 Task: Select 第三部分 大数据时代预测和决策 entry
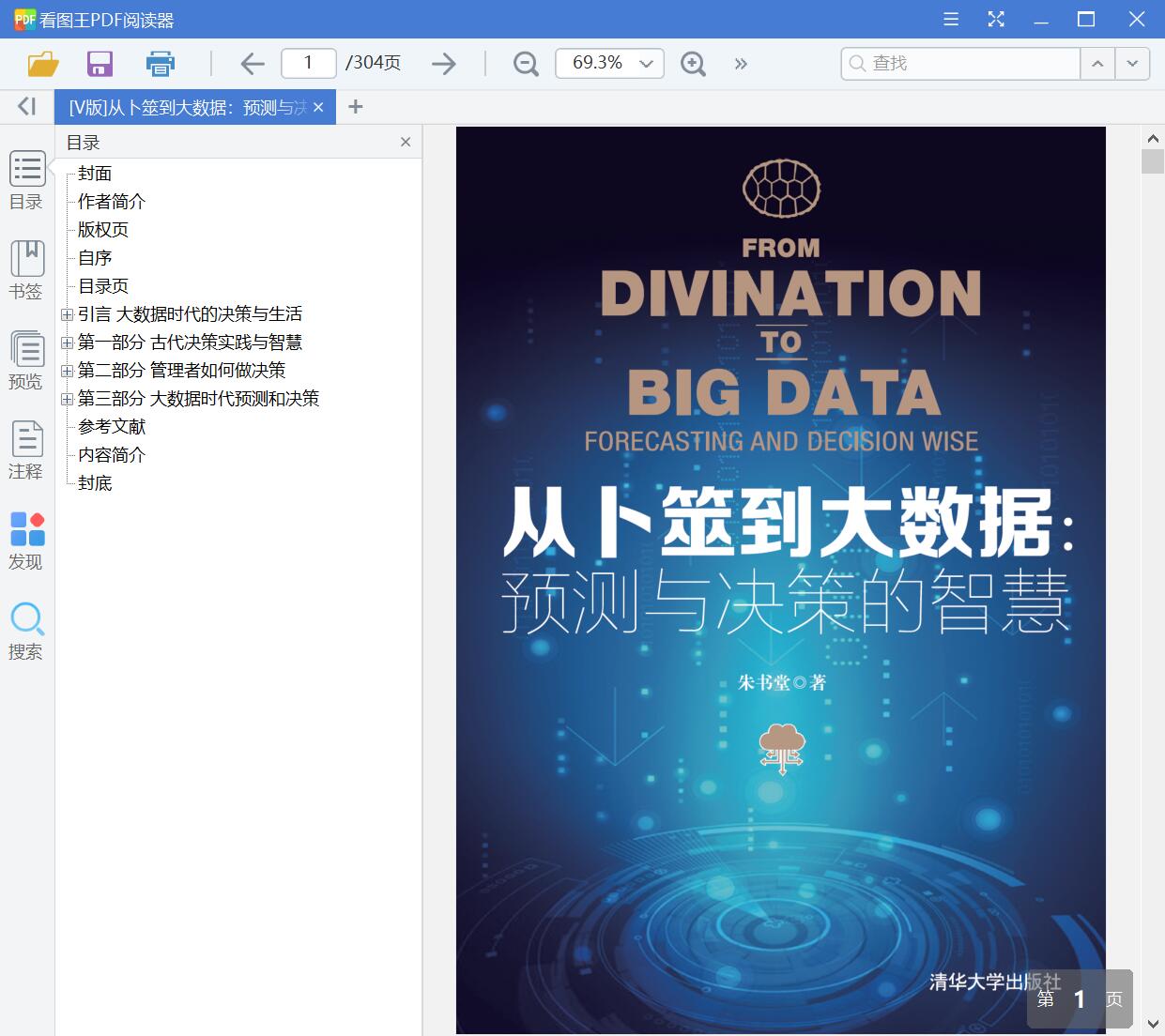click(198, 399)
